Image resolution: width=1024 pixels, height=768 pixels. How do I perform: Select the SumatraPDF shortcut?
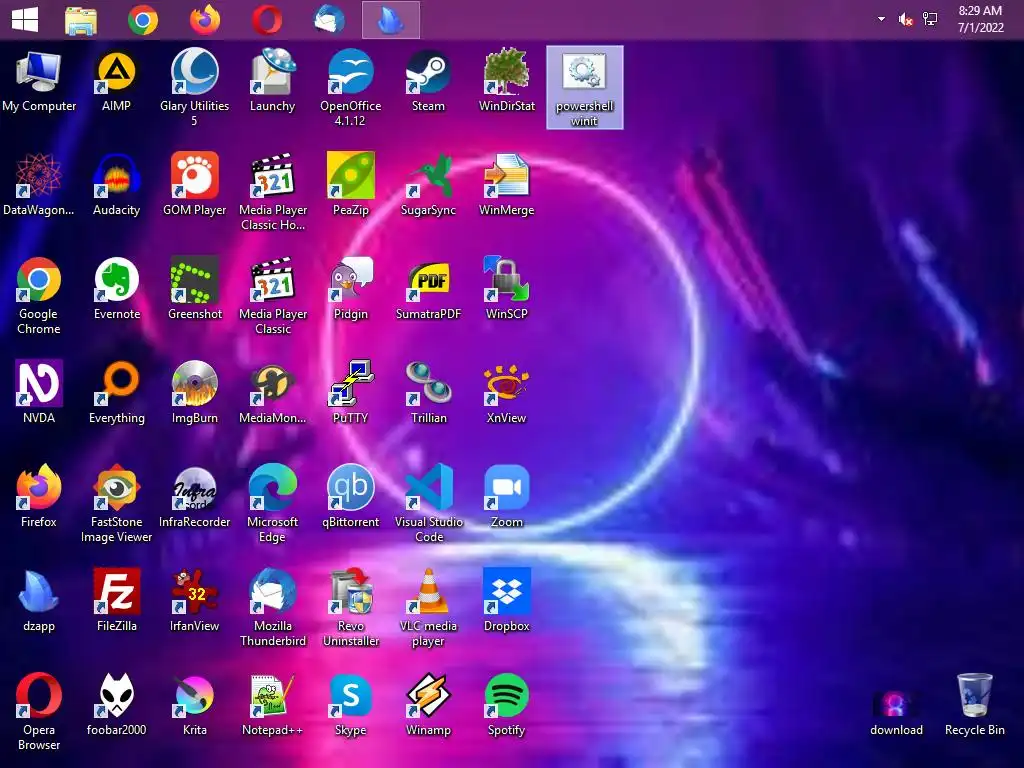pos(428,289)
